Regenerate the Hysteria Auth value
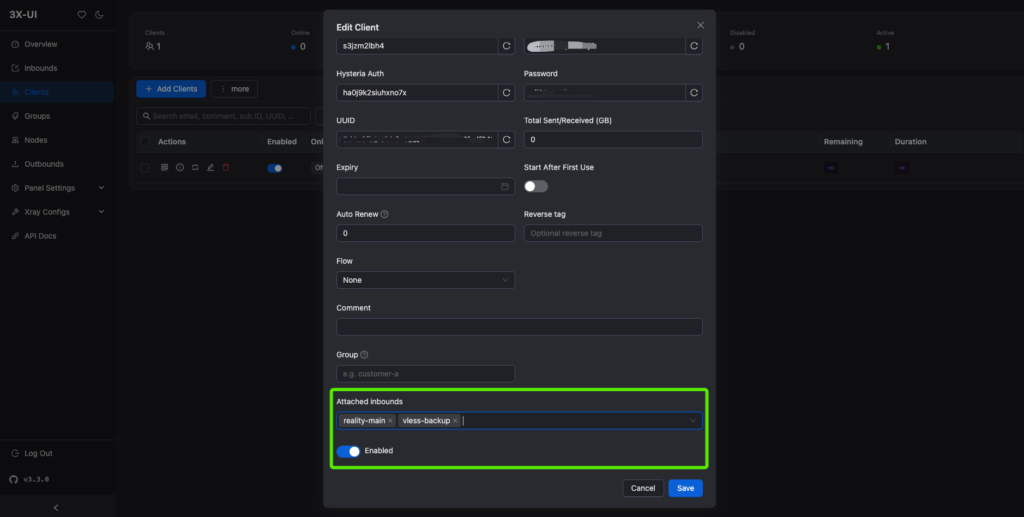 pos(506,93)
